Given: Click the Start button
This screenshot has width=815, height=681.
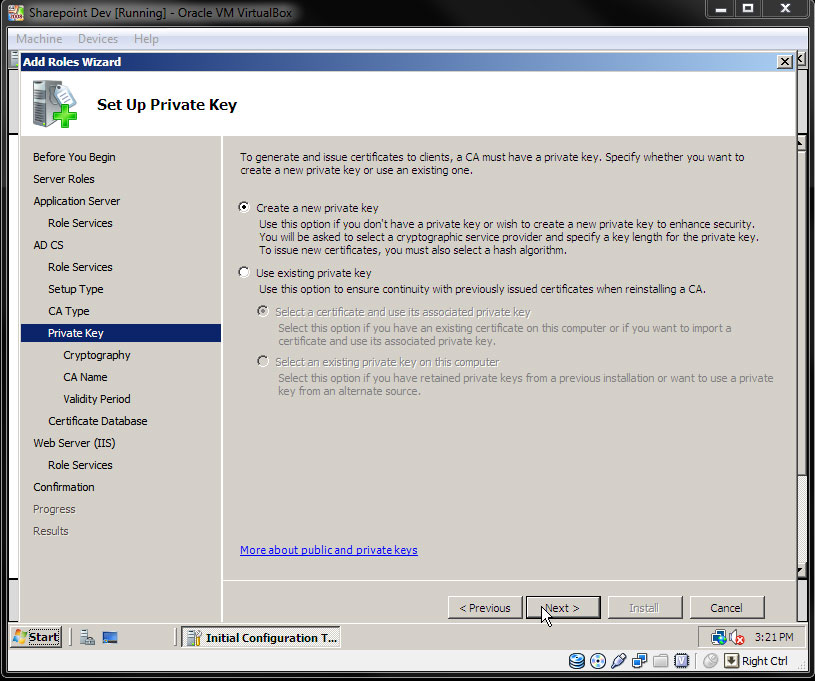Looking at the screenshot, I should (x=36, y=637).
